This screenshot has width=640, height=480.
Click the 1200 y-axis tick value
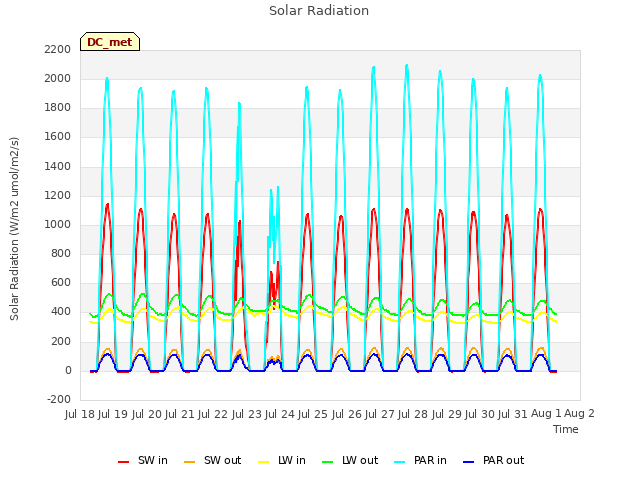58,196
